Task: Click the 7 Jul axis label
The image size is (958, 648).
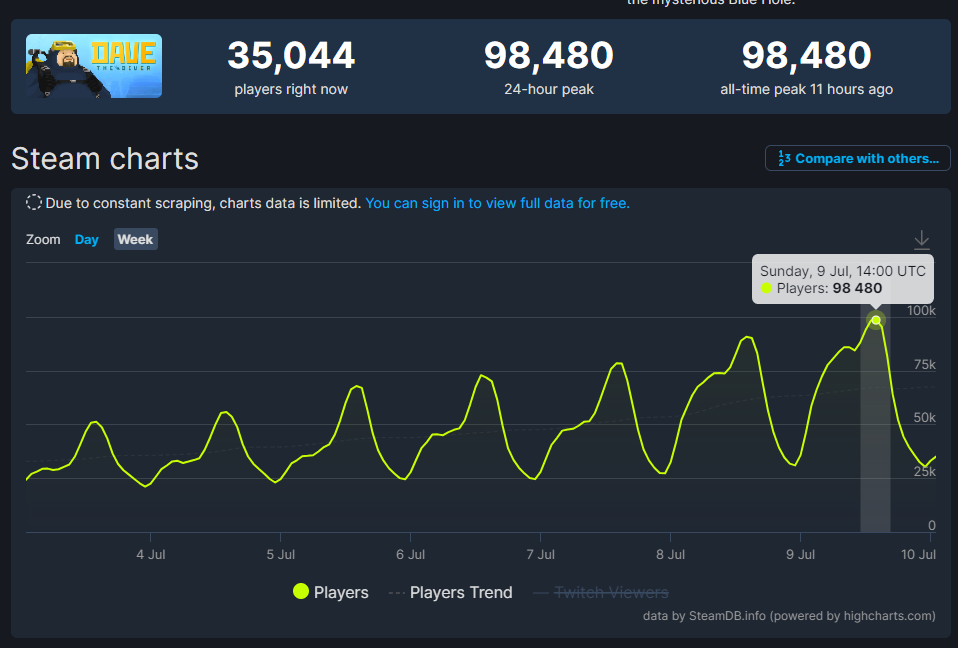Action: pyautogui.click(x=541, y=555)
